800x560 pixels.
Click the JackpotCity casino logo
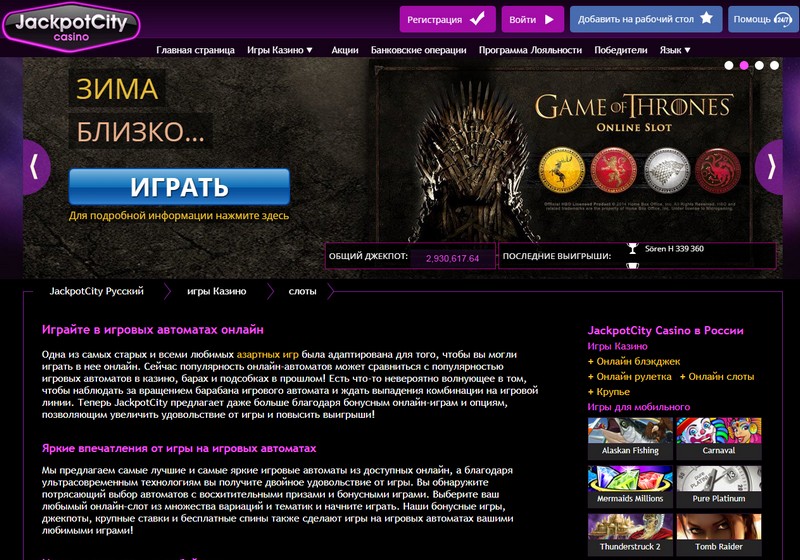(x=71, y=27)
